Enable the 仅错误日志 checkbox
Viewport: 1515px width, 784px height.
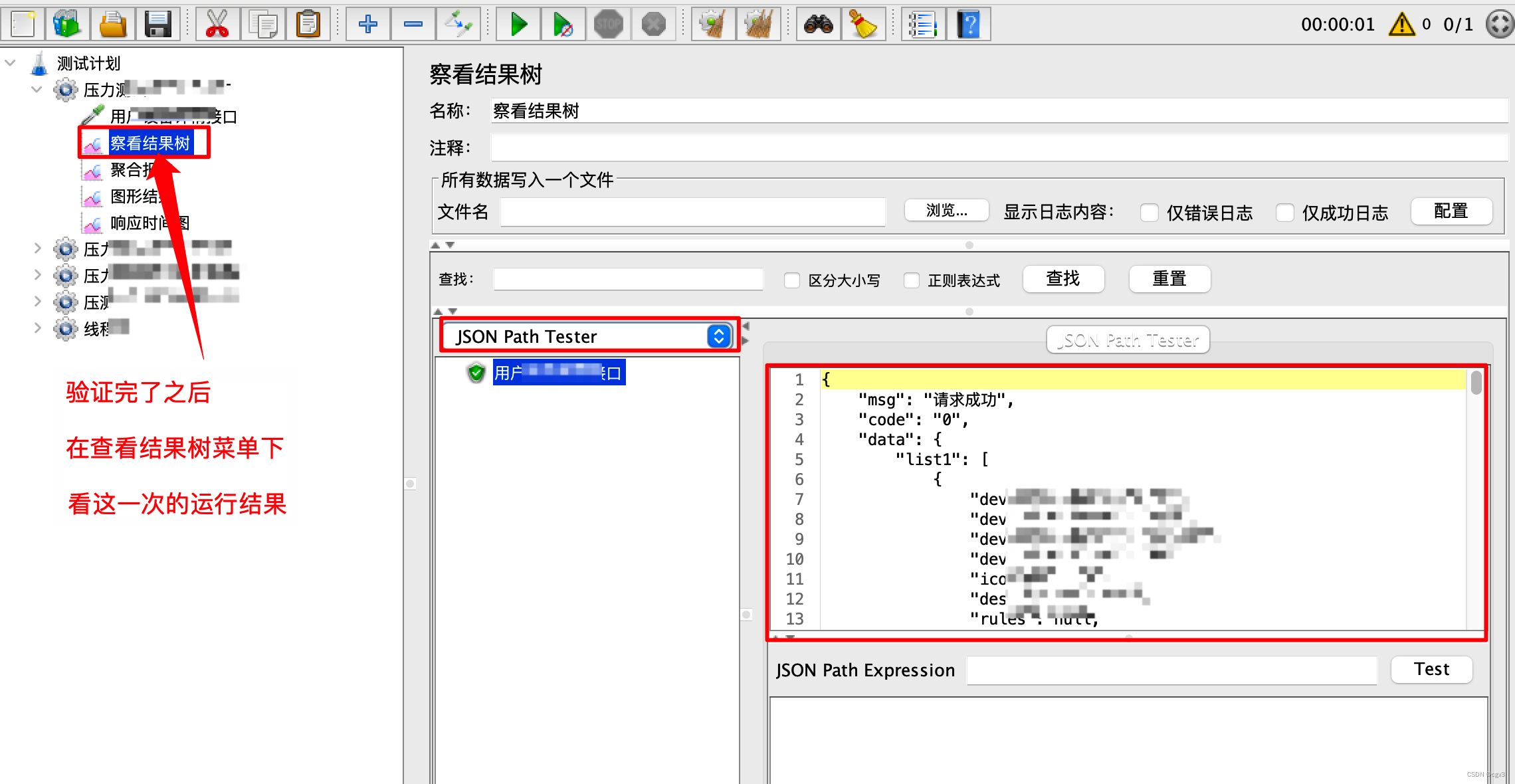click(x=1150, y=213)
